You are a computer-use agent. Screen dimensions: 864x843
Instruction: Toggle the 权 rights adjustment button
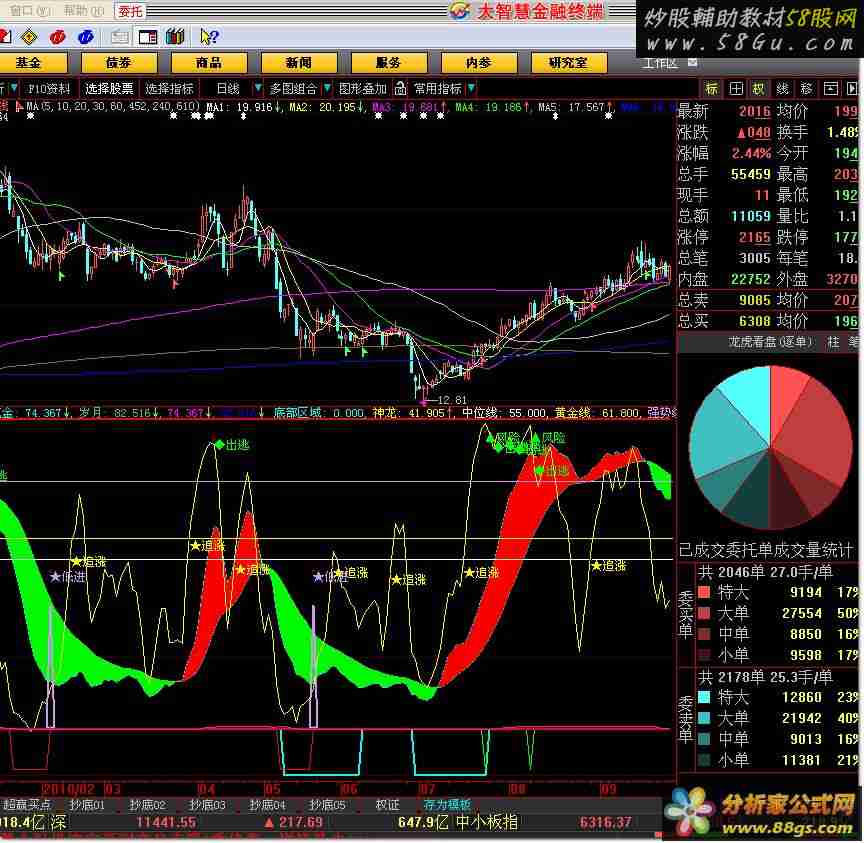(758, 88)
